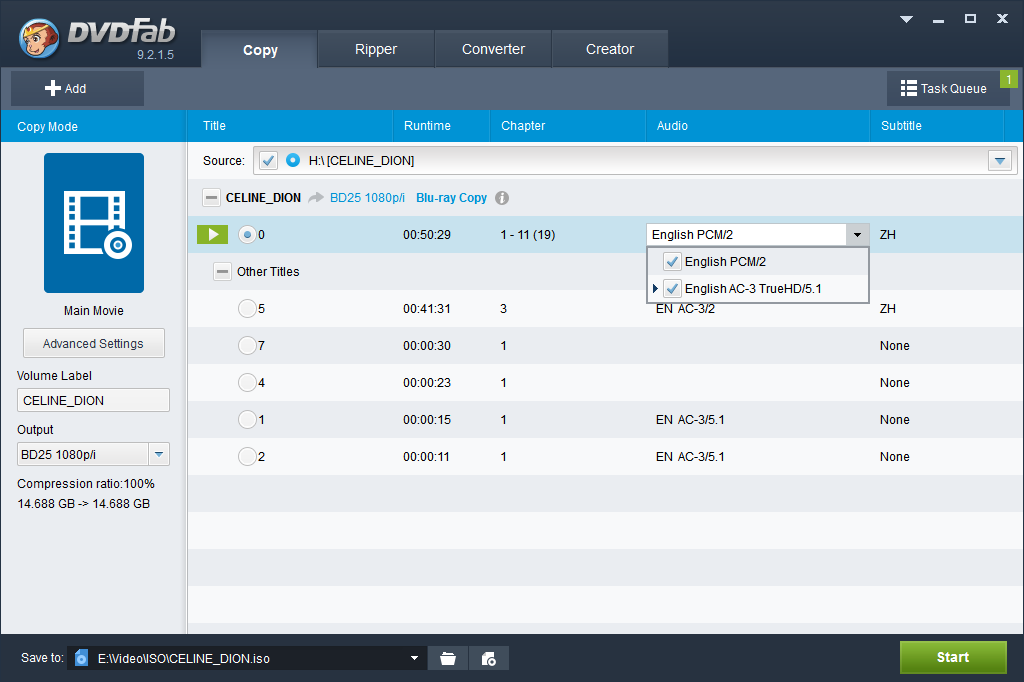The image size is (1024, 682).
Task: Uncheck English AC-3 TrueHD/5.1 audio track
Action: 672,289
